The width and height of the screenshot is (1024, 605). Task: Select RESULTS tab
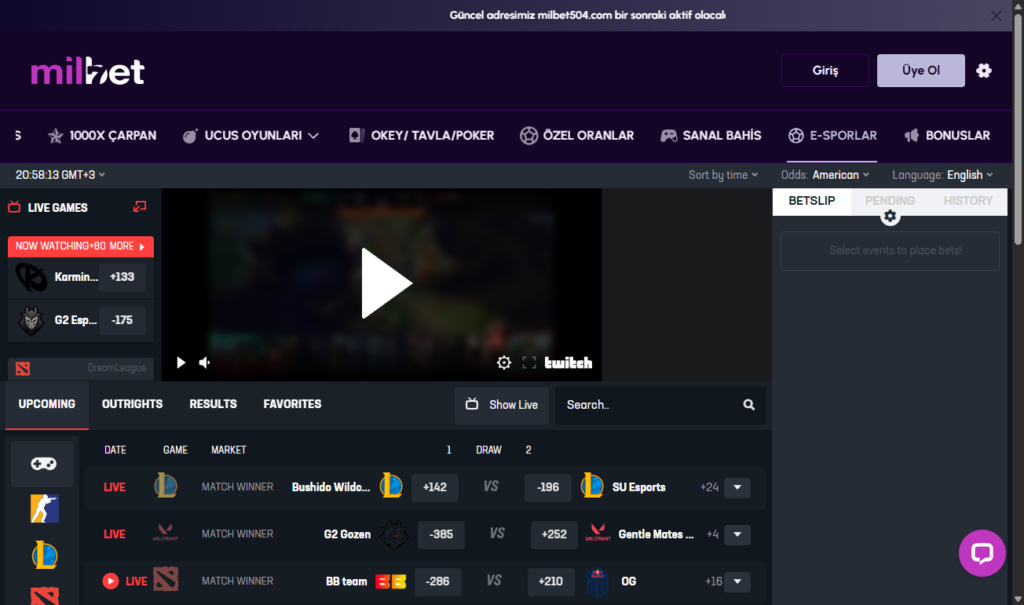[213, 404]
